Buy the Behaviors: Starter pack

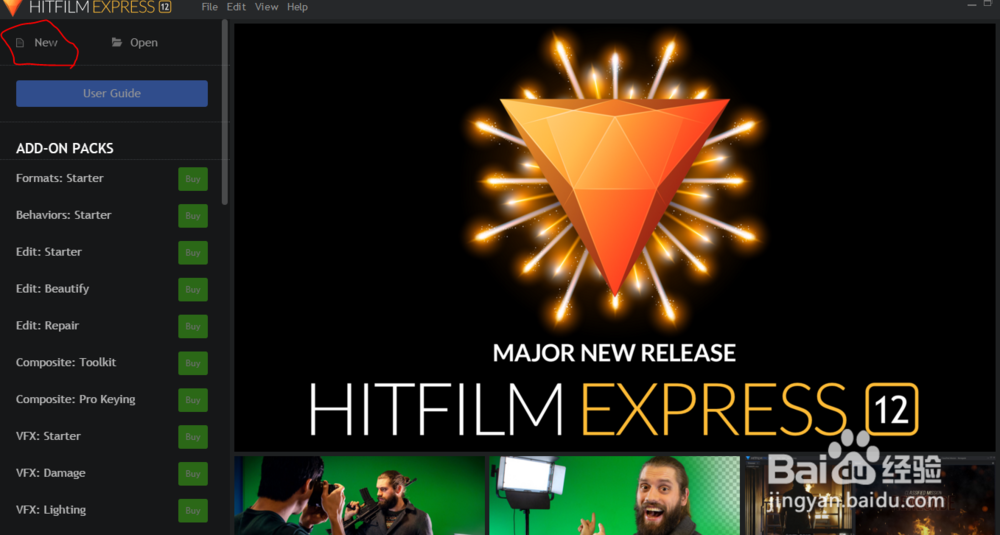(193, 216)
